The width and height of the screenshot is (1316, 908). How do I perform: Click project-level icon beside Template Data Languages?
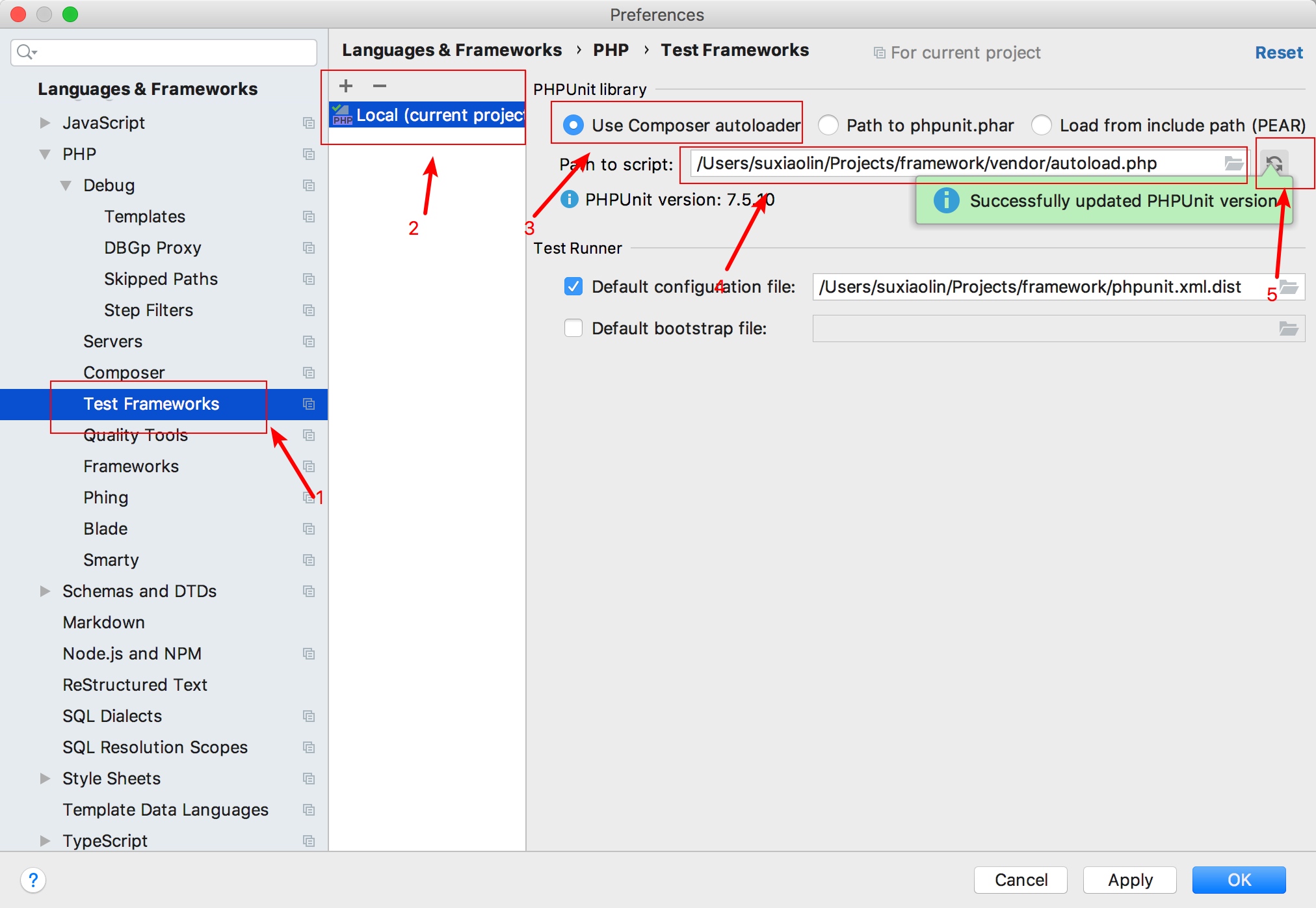point(309,810)
